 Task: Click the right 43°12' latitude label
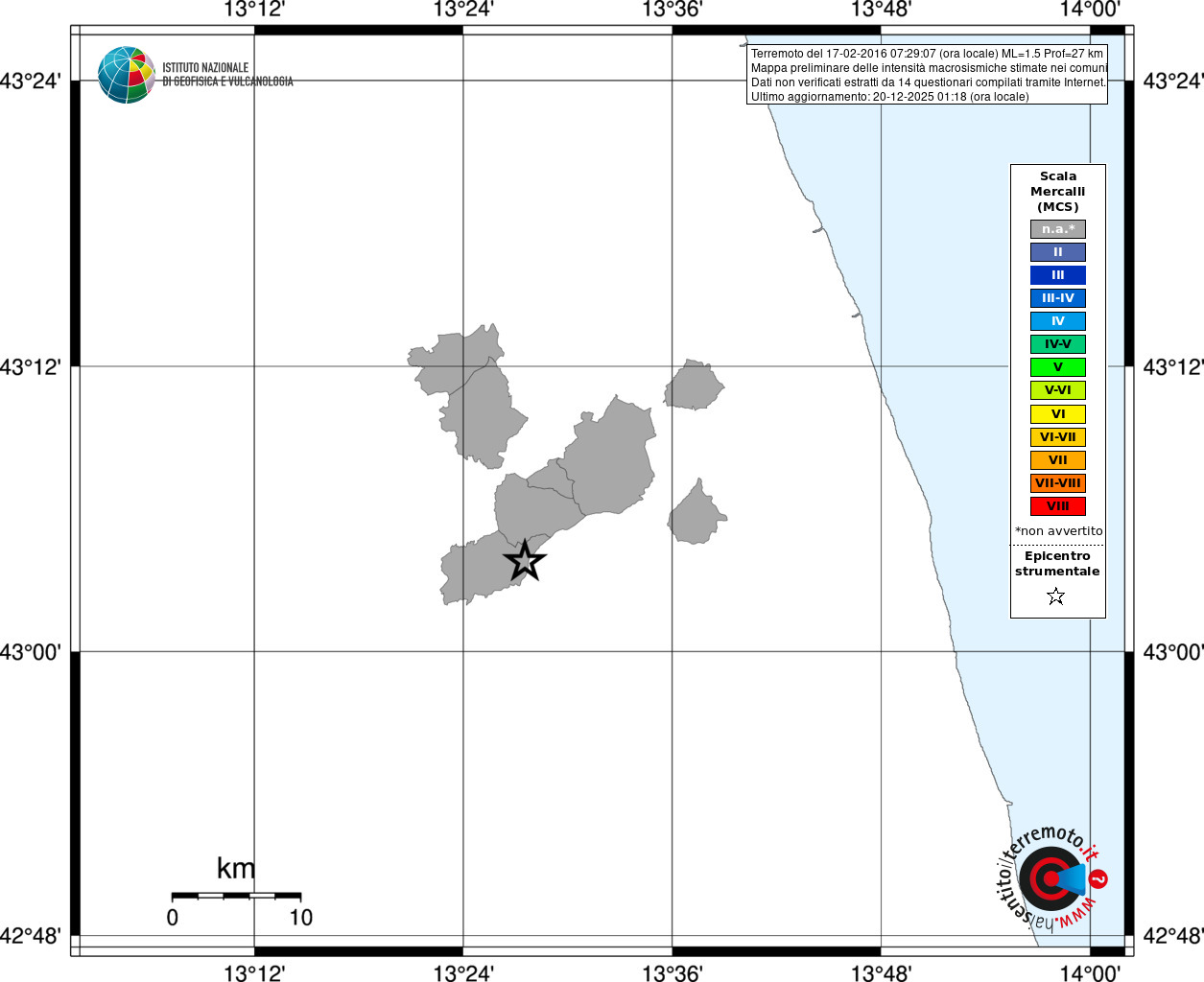click(x=1172, y=366)
